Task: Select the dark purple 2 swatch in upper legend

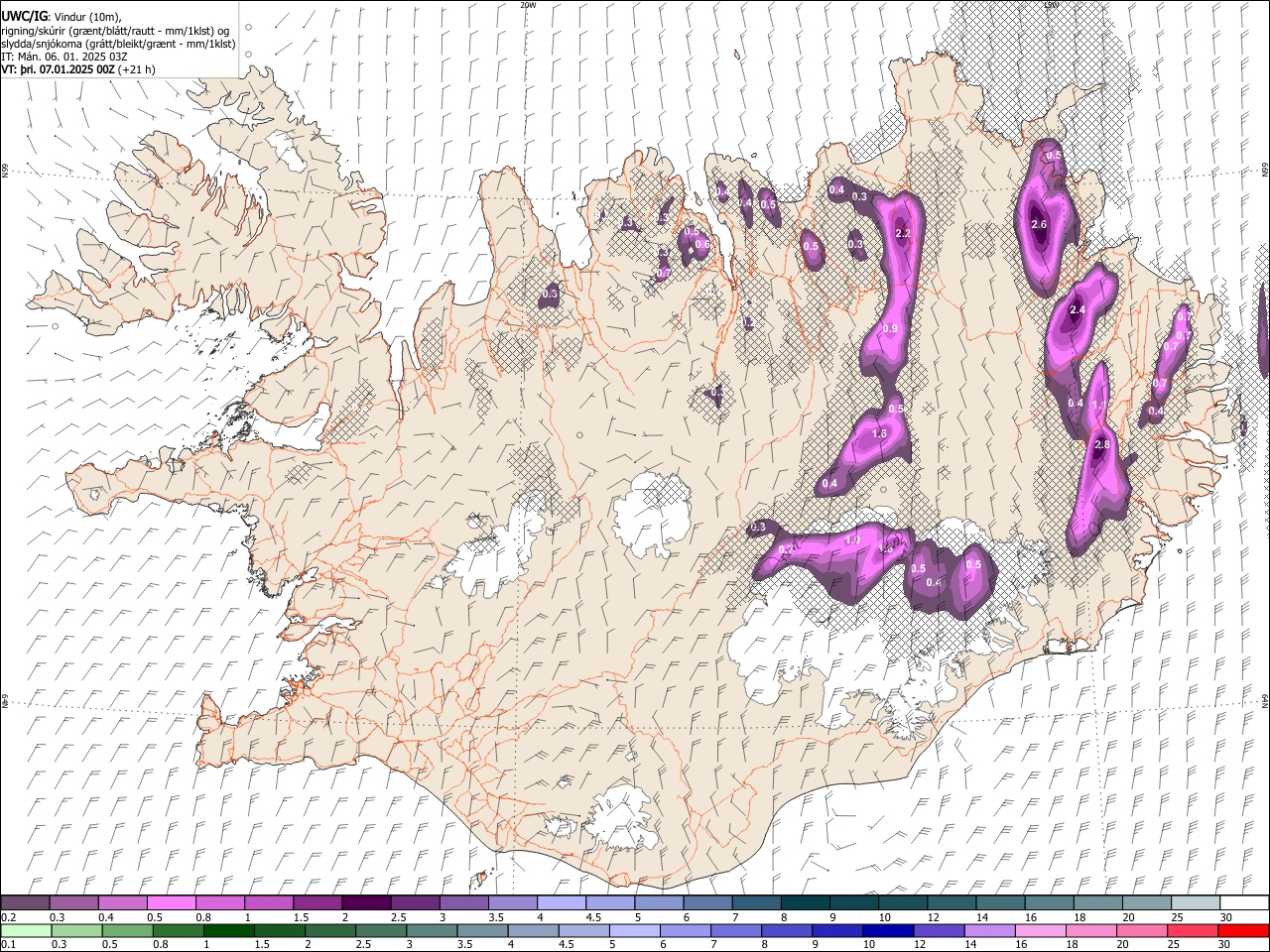Action: point(366,903)
